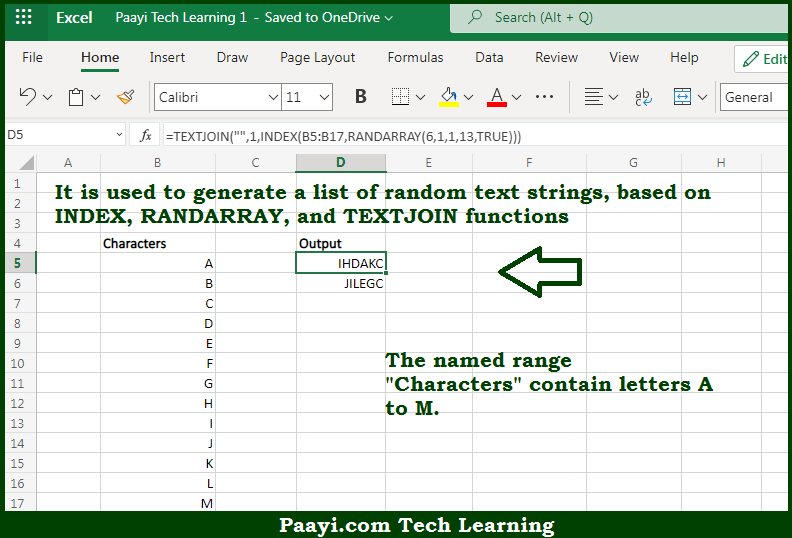Viewport: 792px width, 538px height.
Task: Select cell B12 containing H
Action: 158,403
